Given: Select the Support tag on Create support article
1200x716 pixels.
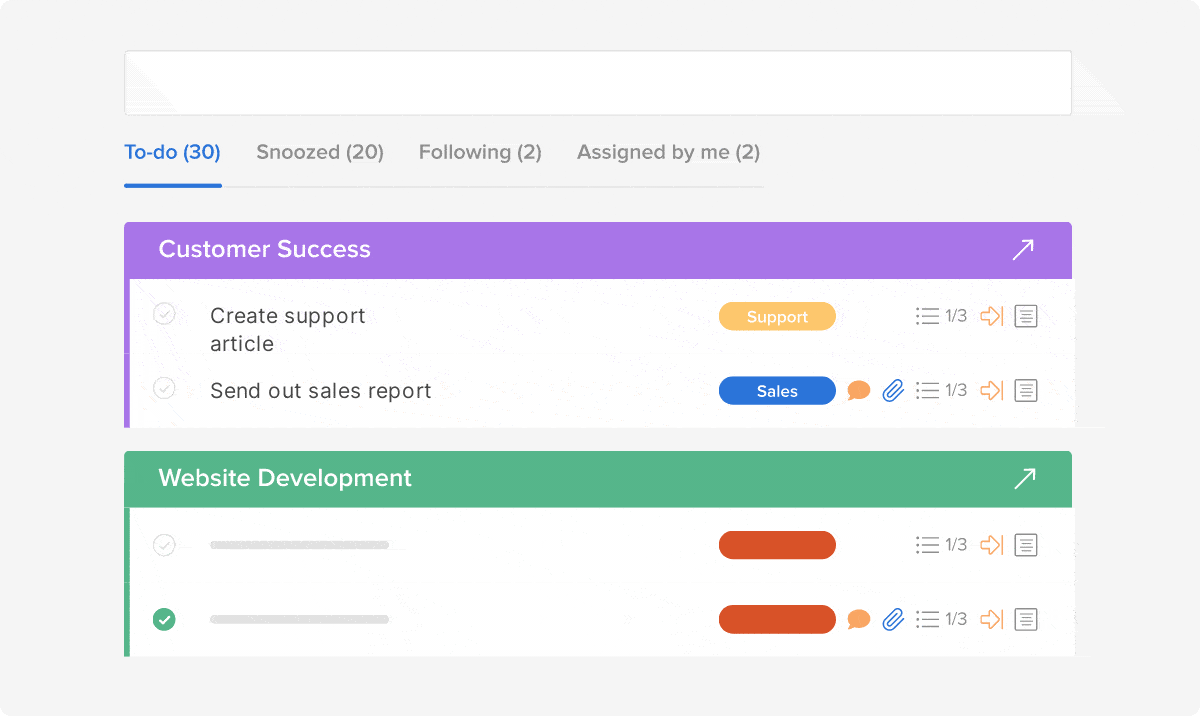Looking at the screenshot, I should tap(777, 316).
